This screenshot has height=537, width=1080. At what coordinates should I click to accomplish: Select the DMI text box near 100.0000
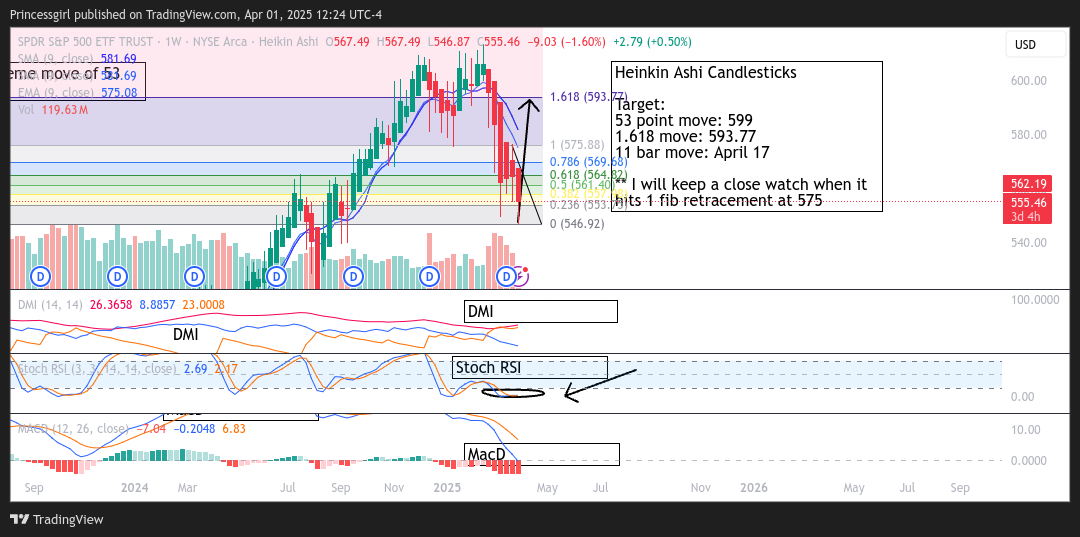tap(541, 311)
